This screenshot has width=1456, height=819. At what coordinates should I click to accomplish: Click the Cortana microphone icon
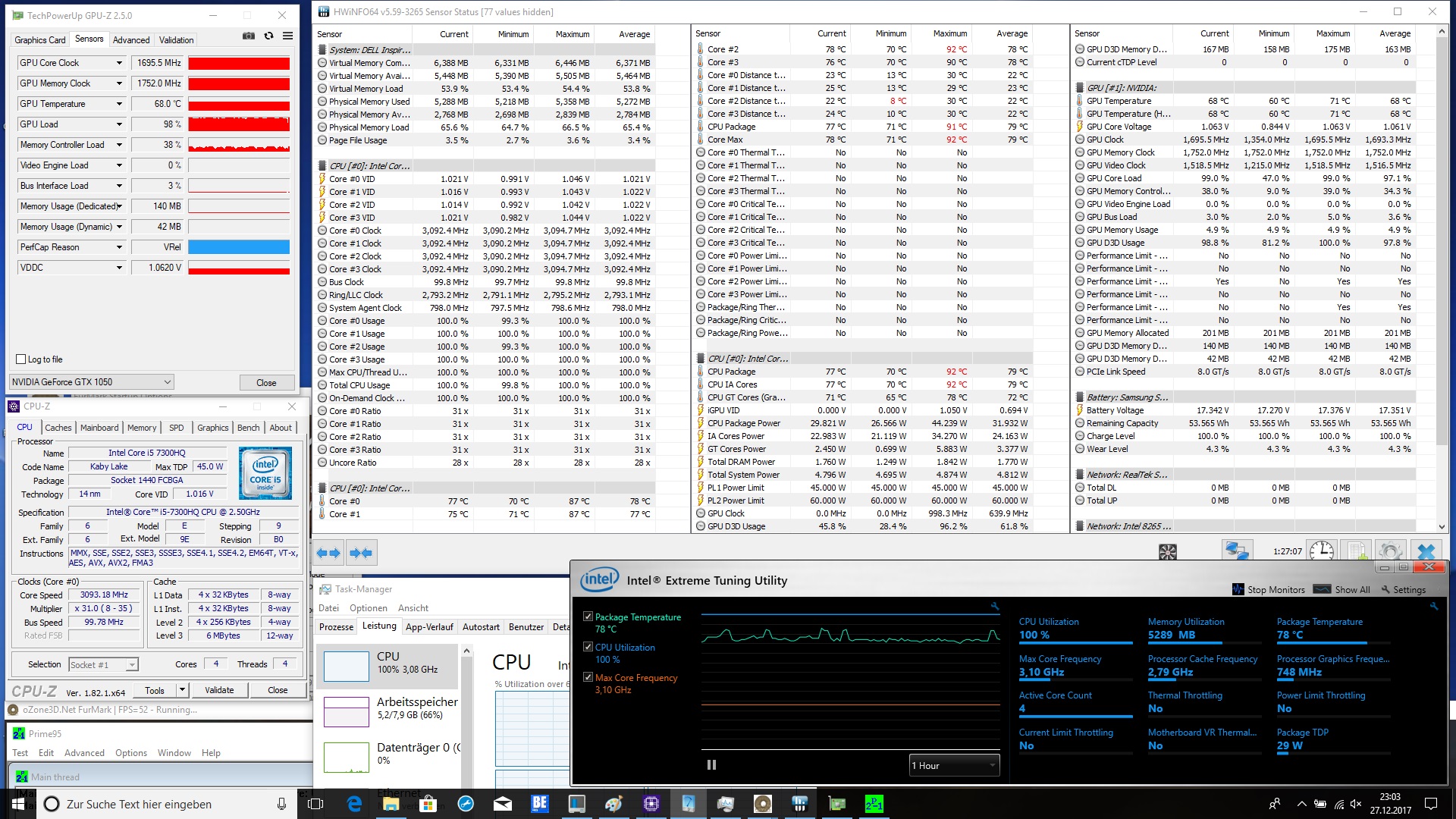pyautogui.click(x=281, y=804)
